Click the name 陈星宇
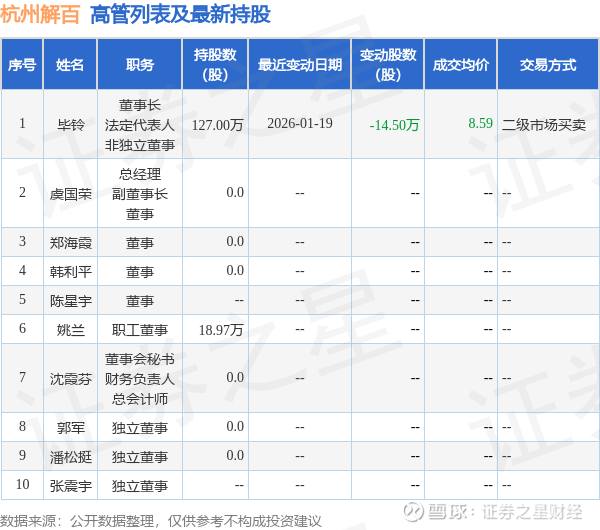Screen dimensions: 600x530 (70, 300)
